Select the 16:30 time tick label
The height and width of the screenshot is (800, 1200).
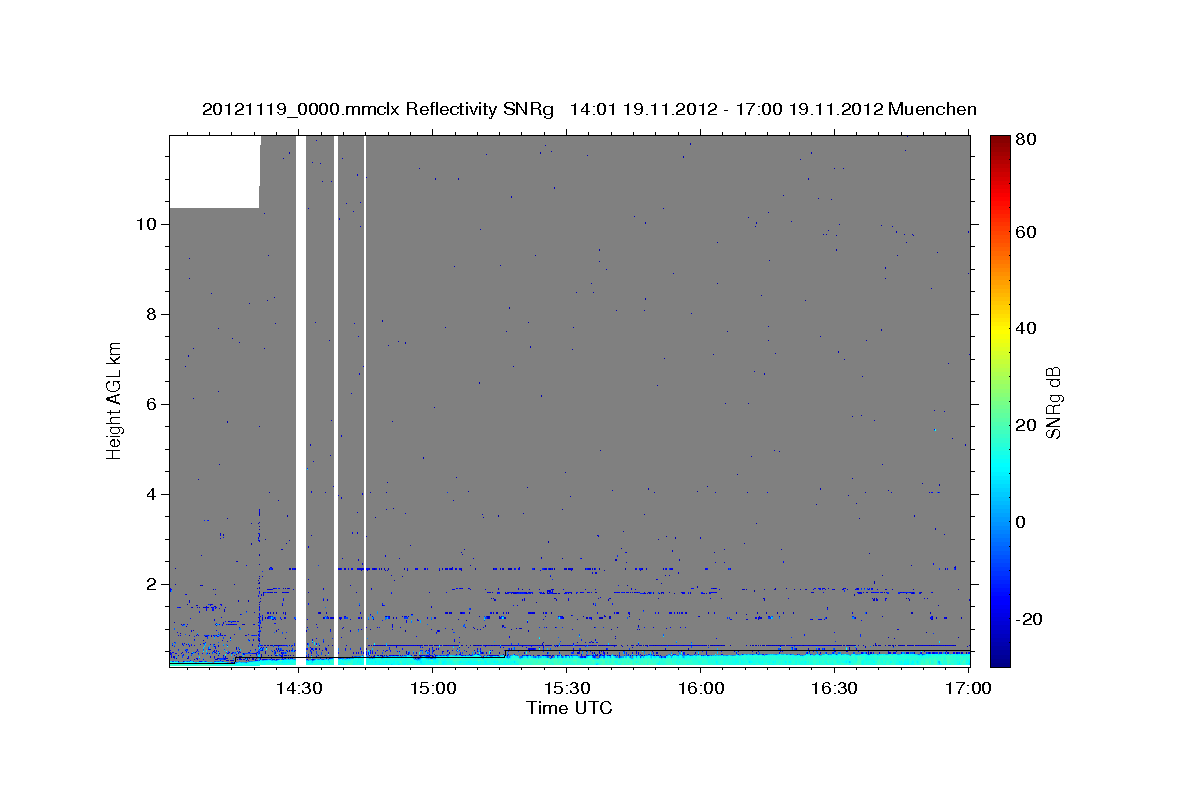pos(835,689)
